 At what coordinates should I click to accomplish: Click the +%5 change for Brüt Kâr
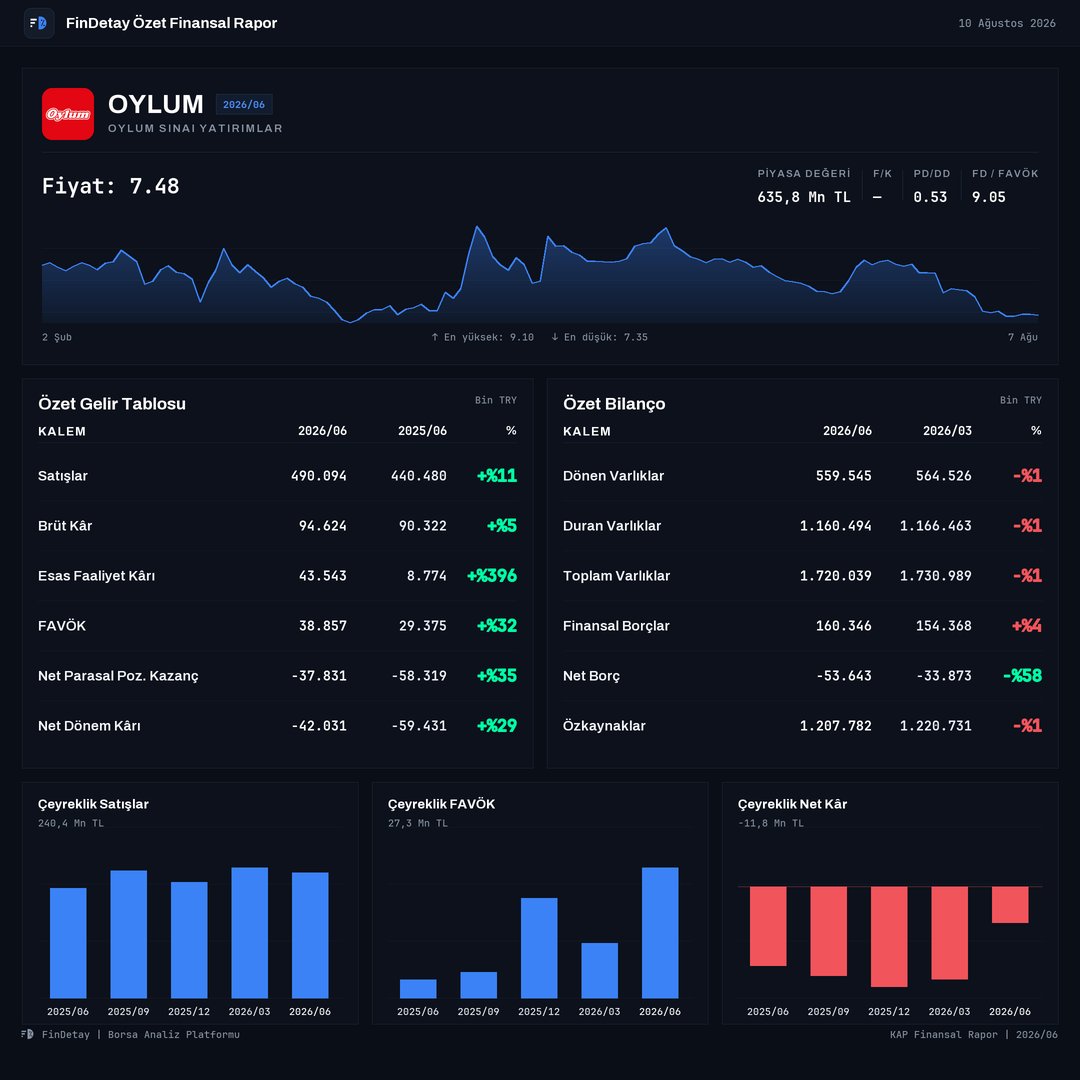point(501,526)
